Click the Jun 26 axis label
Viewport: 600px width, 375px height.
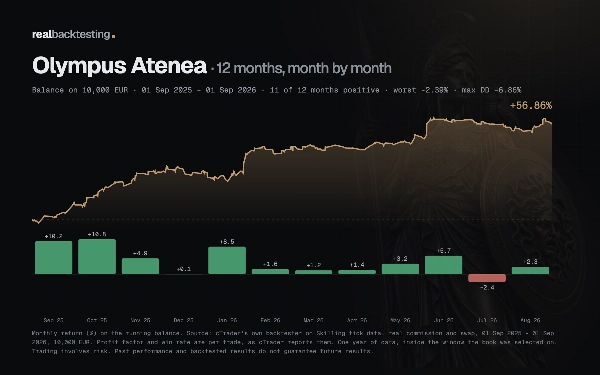click(443, 320)
